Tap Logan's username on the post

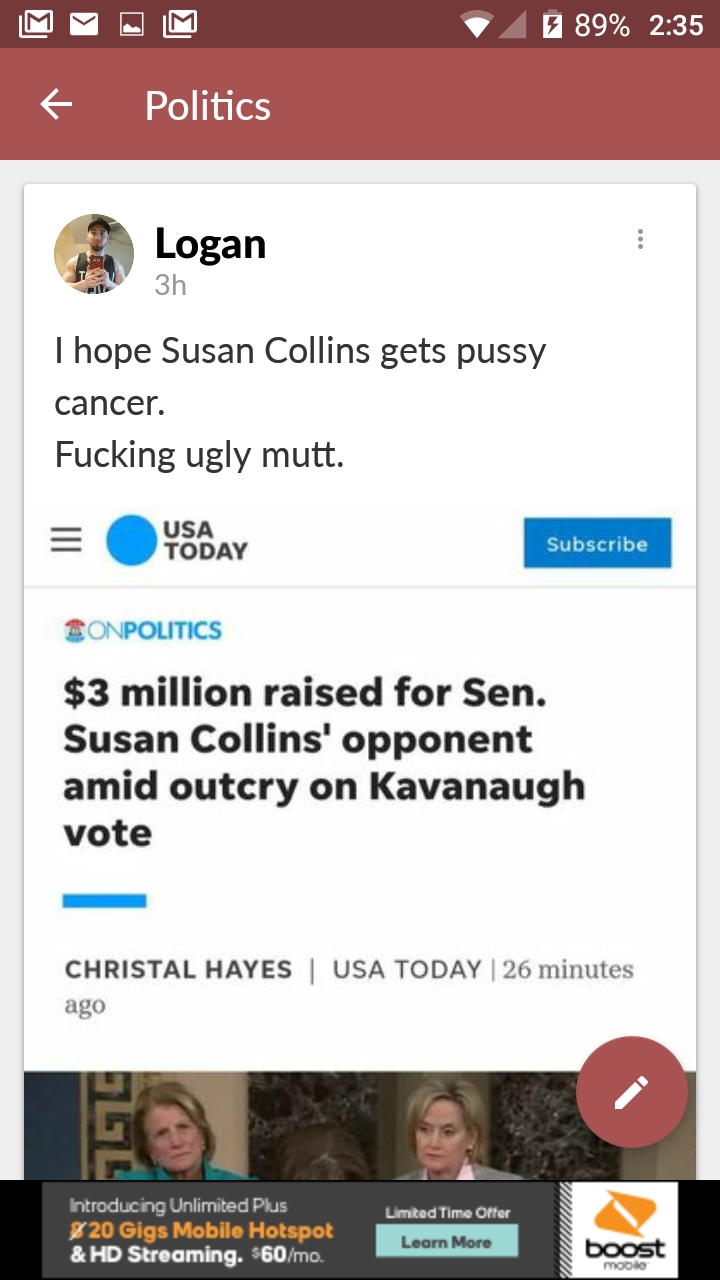(210, 243)
